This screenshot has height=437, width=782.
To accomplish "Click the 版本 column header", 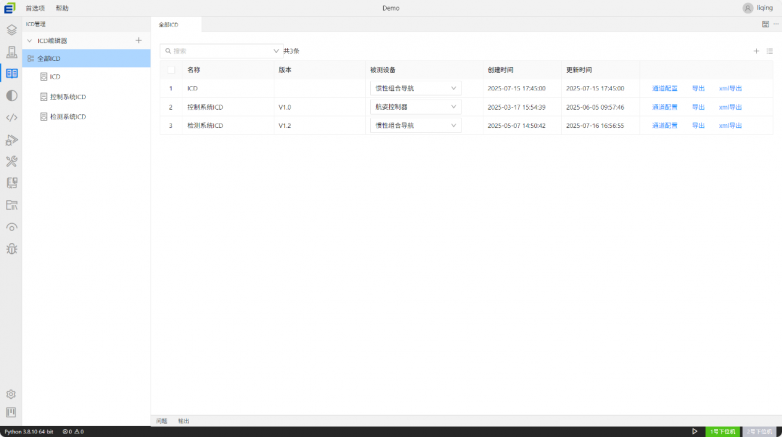I will 285,70.
